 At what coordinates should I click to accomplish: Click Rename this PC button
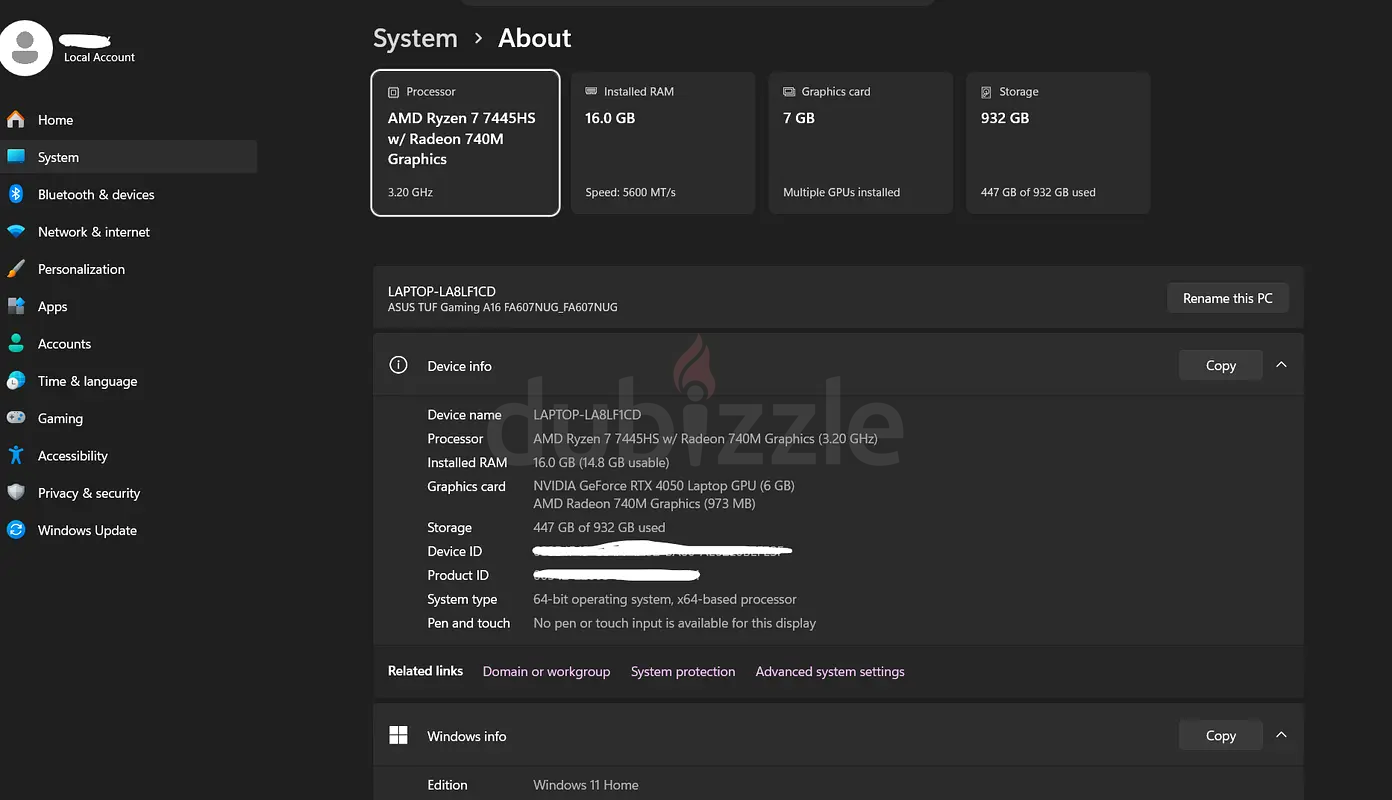(1228, 298)
